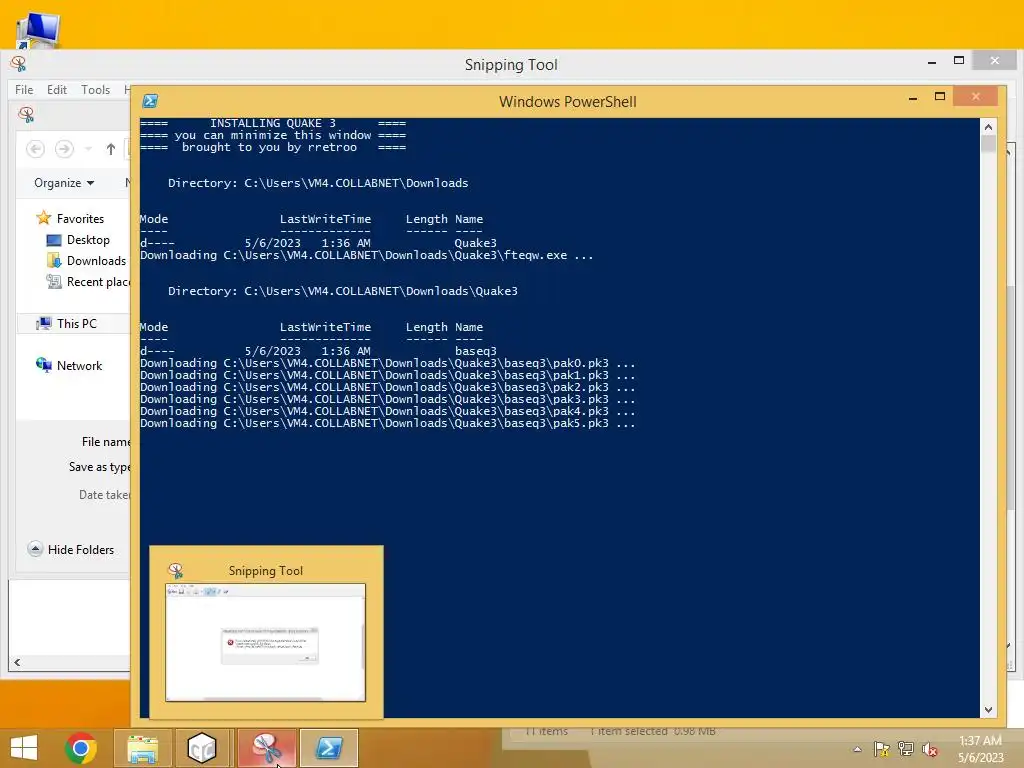Close the PowerShell window
Image resolution: width=1024 pixels, height=768 pixels.
[976, 97]
